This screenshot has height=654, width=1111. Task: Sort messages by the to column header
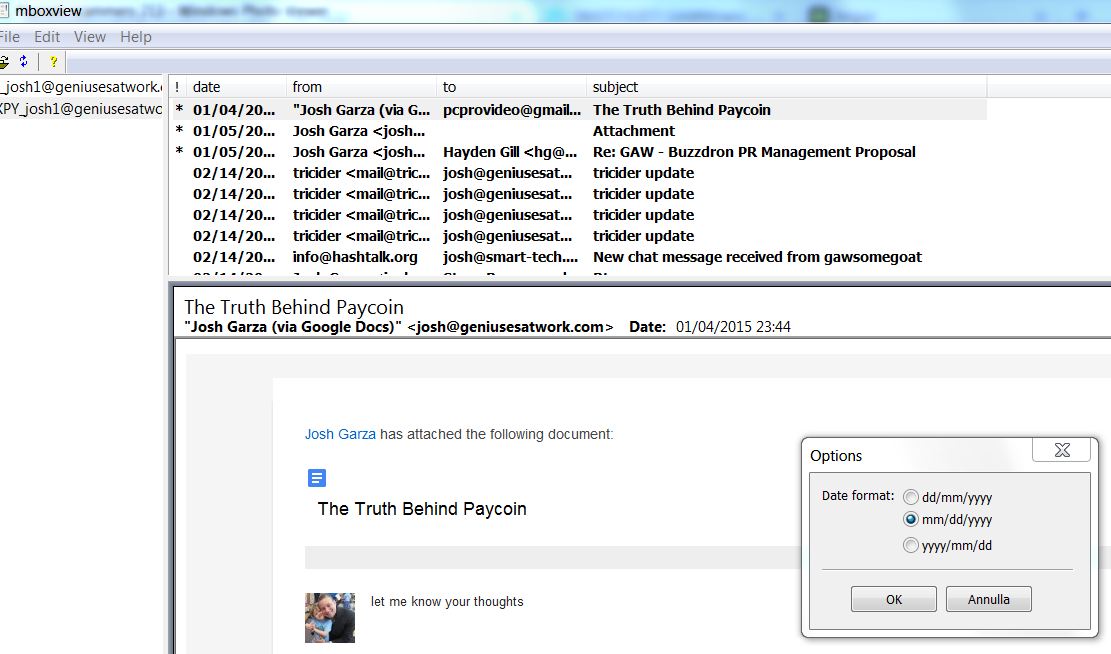point(512,87)
